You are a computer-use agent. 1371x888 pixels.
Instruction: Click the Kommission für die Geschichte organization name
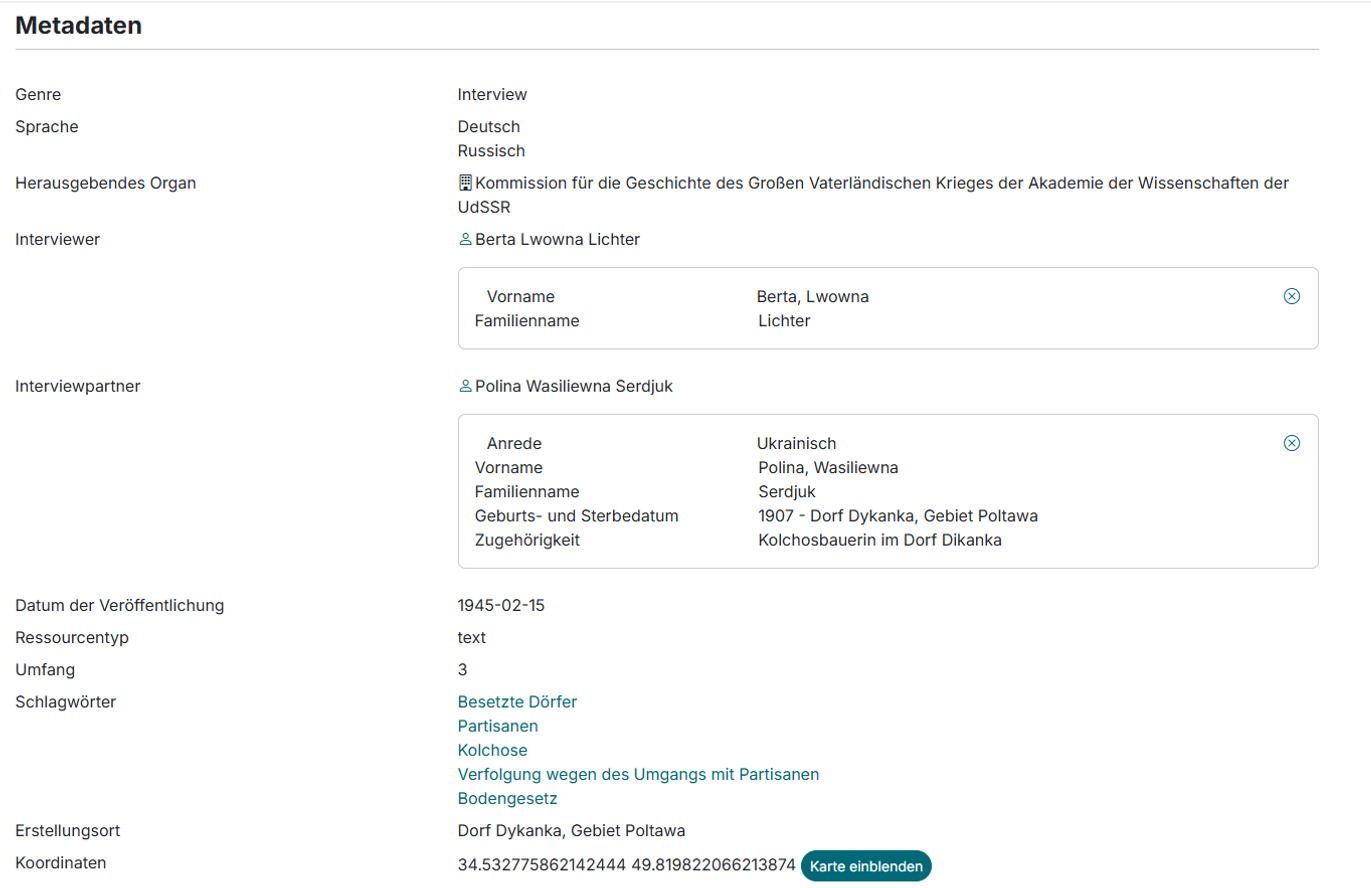pos(874,195)
